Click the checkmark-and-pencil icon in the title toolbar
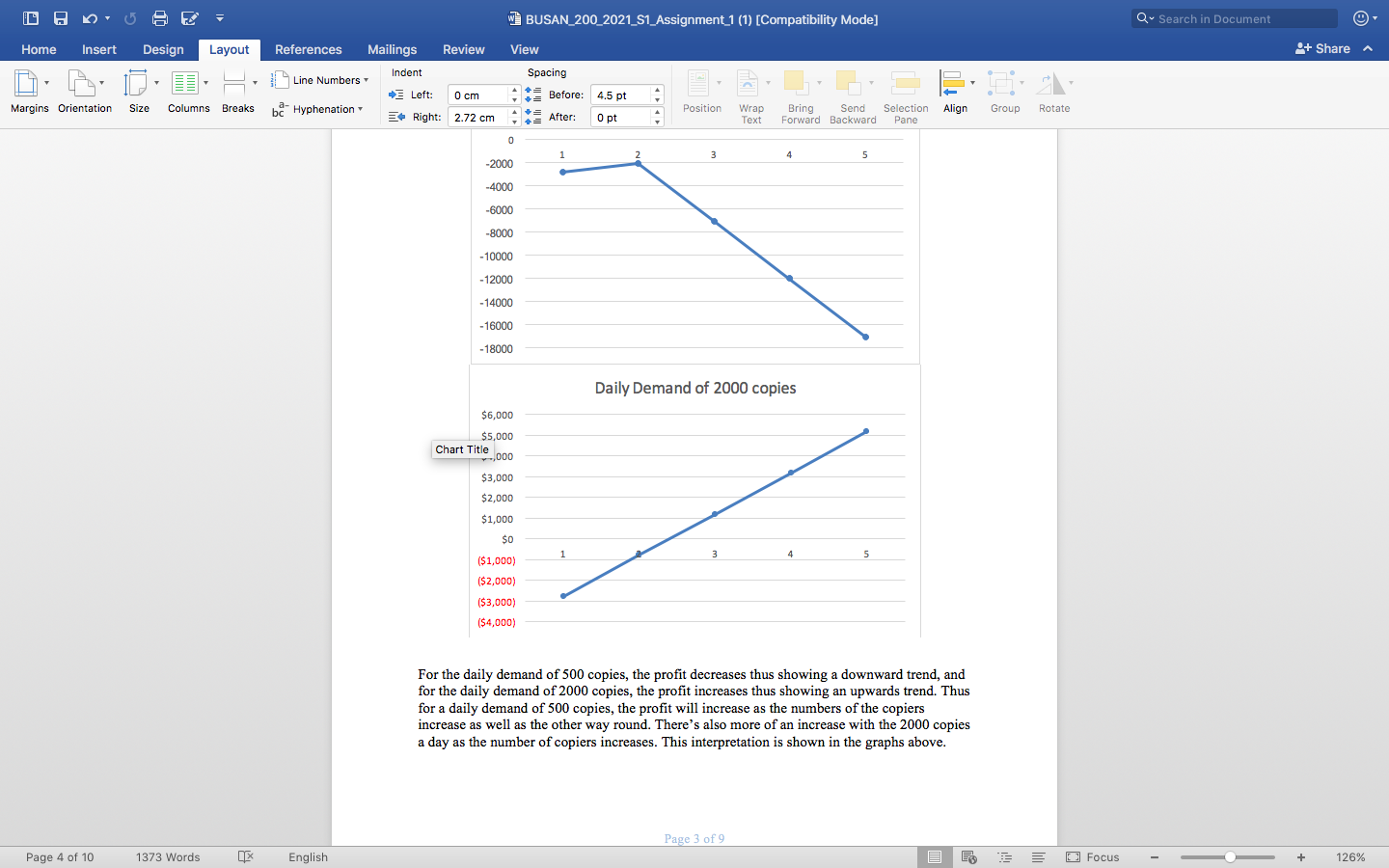 pyautogui.click(x=190, y=18)
